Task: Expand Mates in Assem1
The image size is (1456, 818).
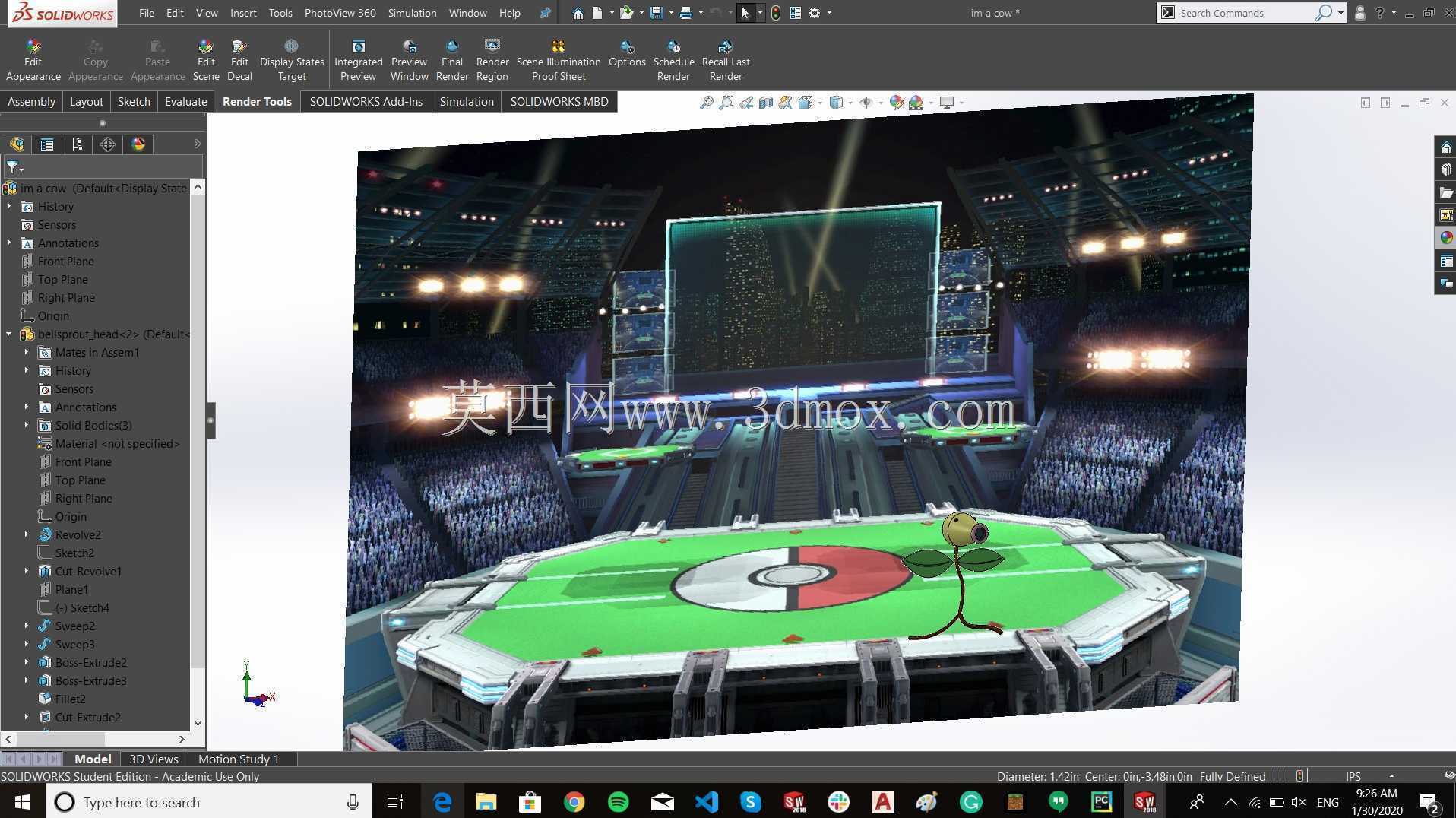Action: tap(27, 352)
